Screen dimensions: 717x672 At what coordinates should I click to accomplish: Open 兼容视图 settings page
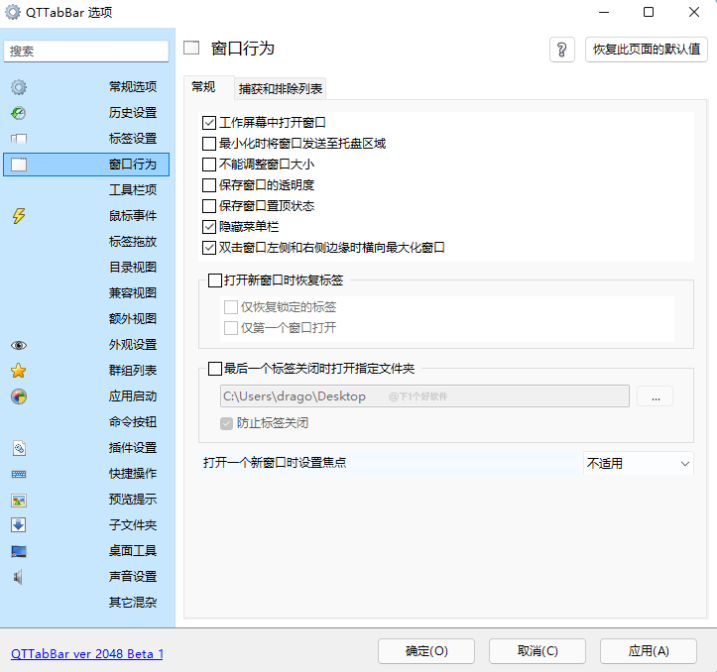pos(133,293)
